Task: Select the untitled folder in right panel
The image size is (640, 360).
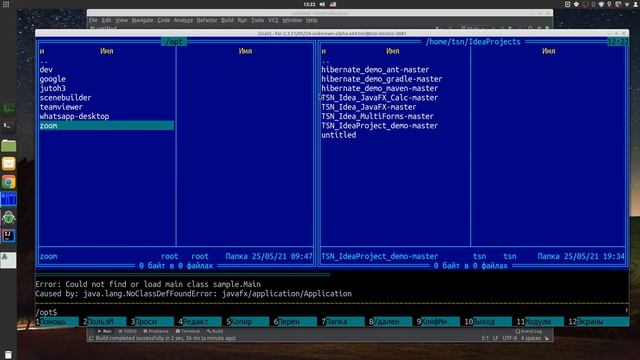Action: [339, 135]
